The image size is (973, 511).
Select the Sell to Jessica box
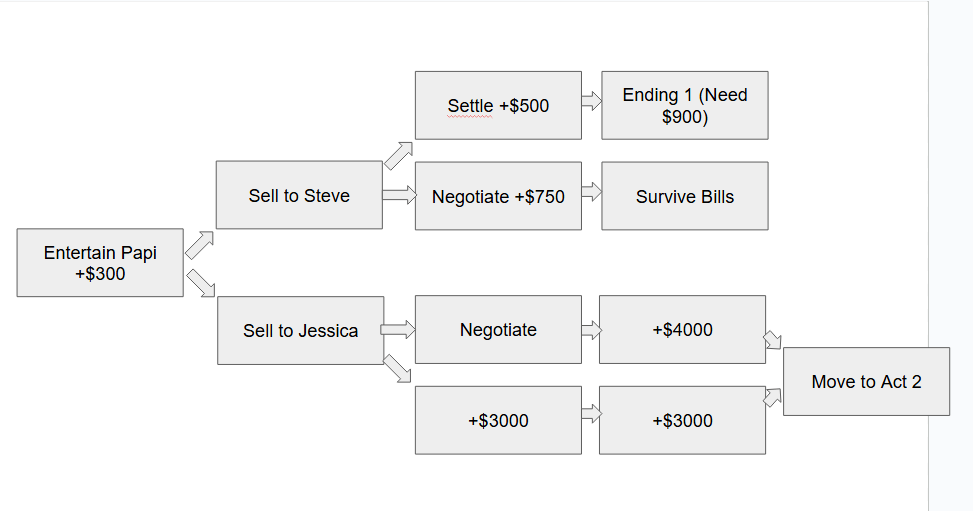pyautogui.click(x=300, y=330)
